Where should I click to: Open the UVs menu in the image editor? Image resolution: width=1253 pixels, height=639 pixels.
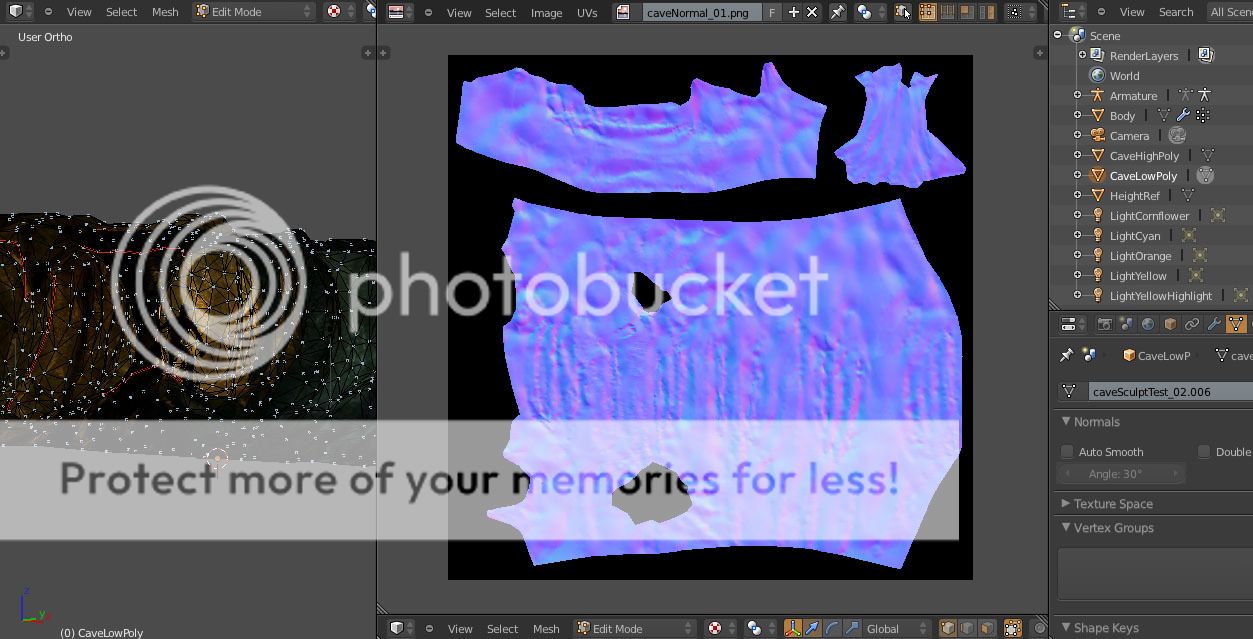(x=587, y=13)
